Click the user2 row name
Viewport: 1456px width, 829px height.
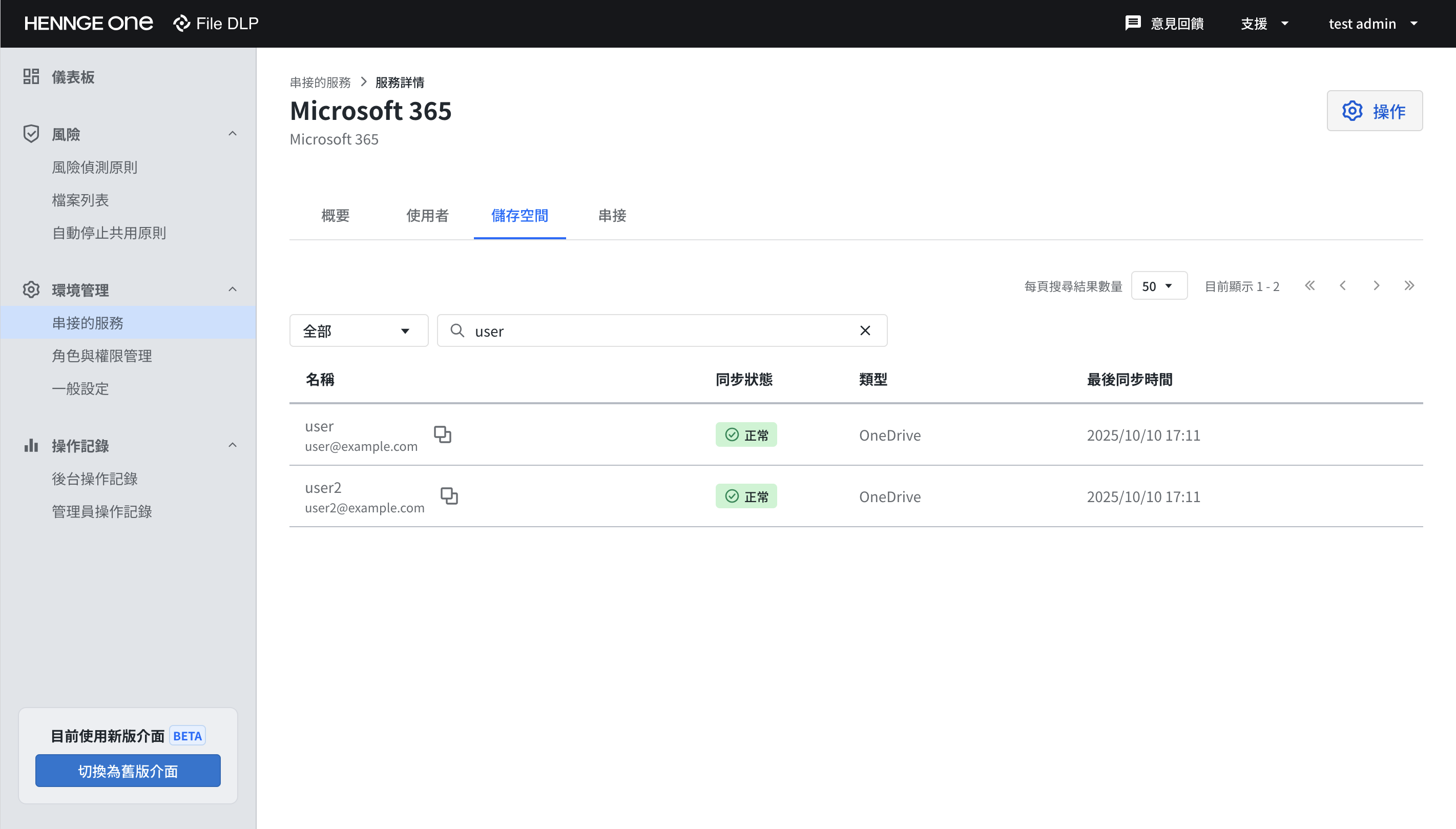[x=323, y=488]
